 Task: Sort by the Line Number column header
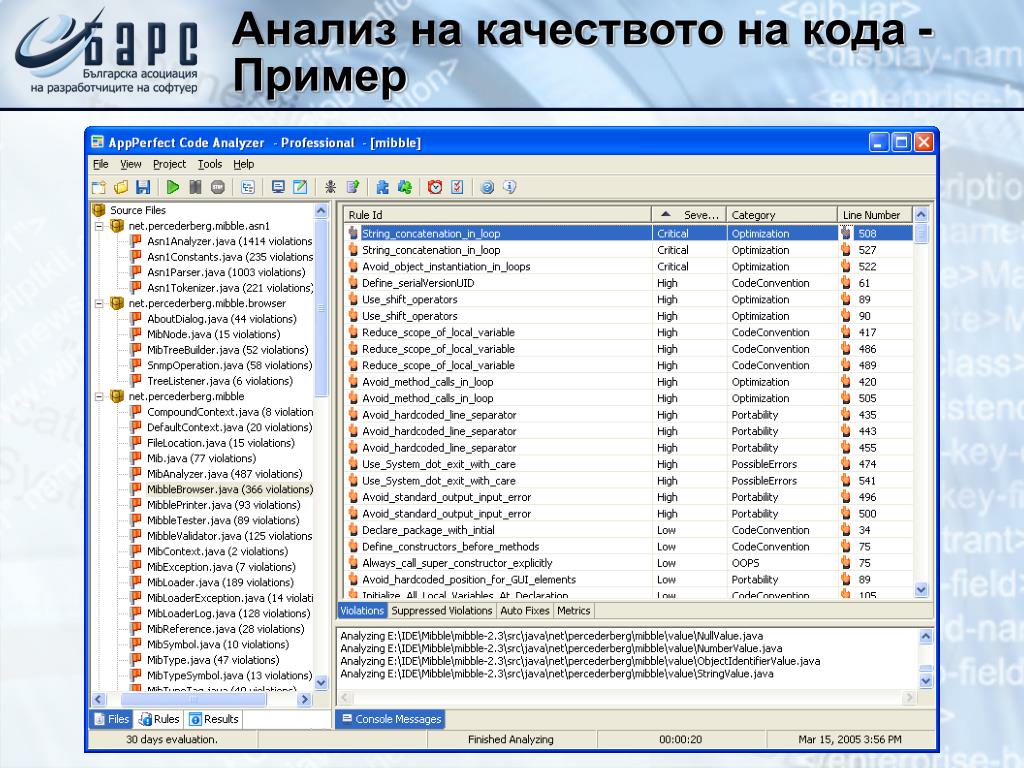click(875, 215)
